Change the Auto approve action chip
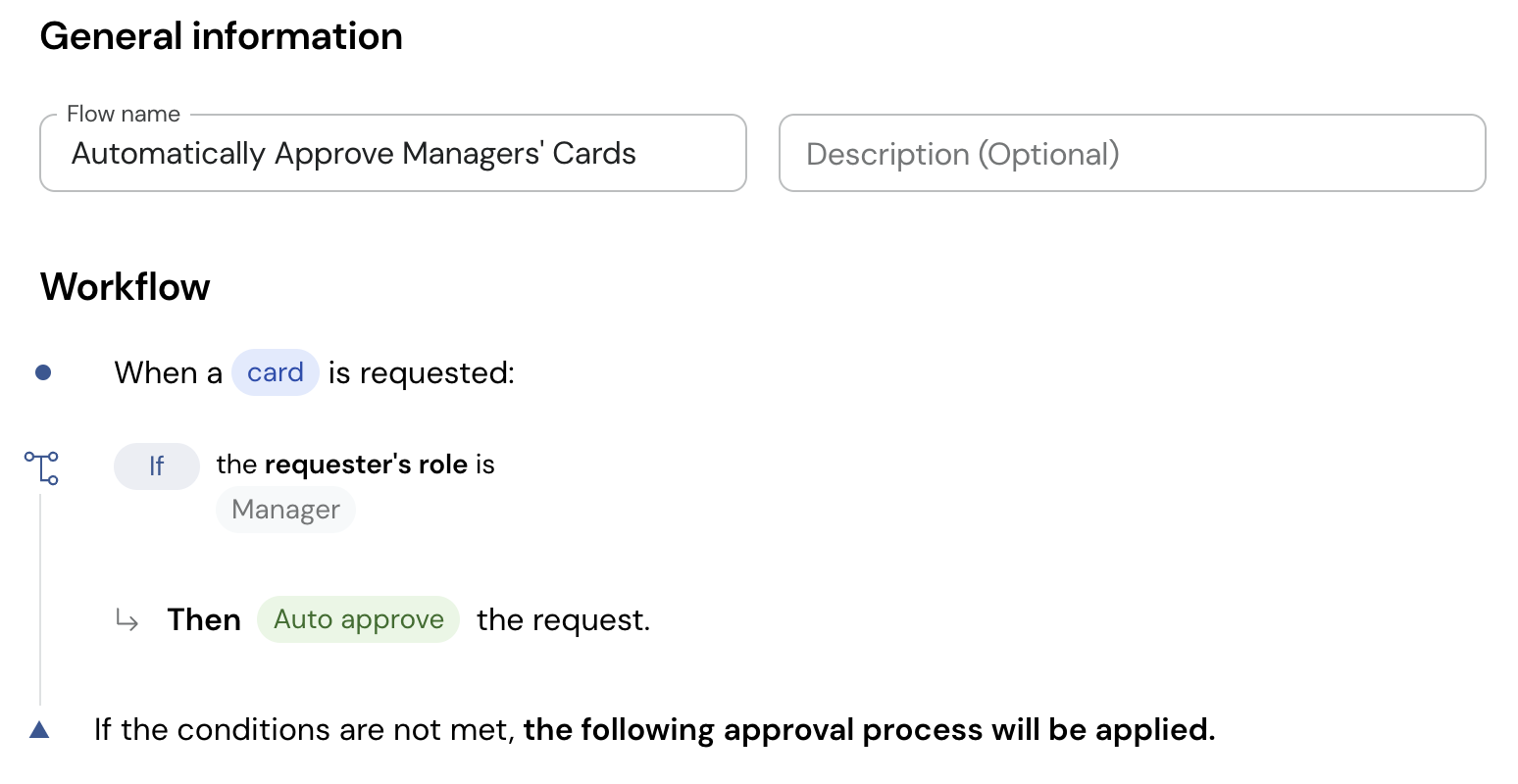The height and width of the screenshot is (784, 1518). [359, 619]
